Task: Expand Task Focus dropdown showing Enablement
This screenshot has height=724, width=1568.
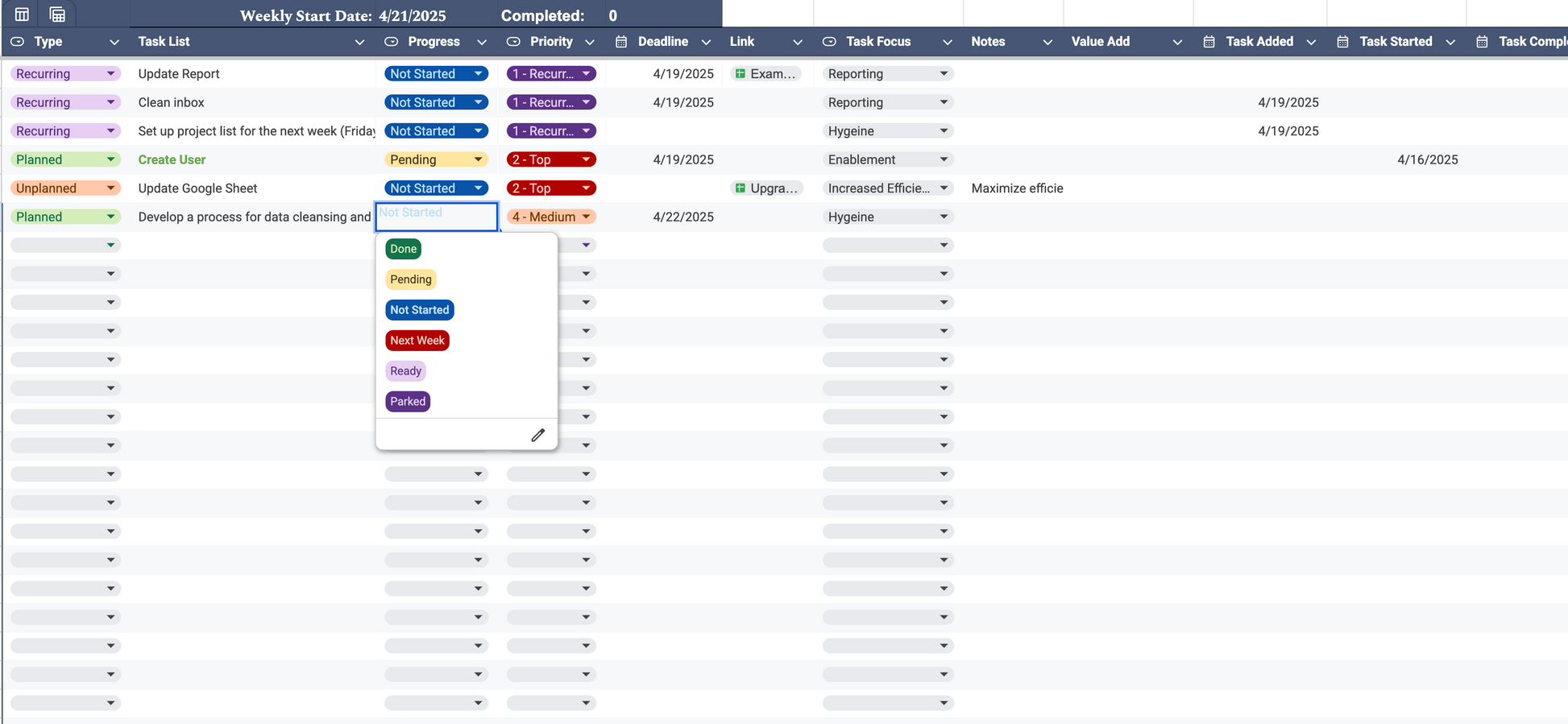Action: [944, 159]
